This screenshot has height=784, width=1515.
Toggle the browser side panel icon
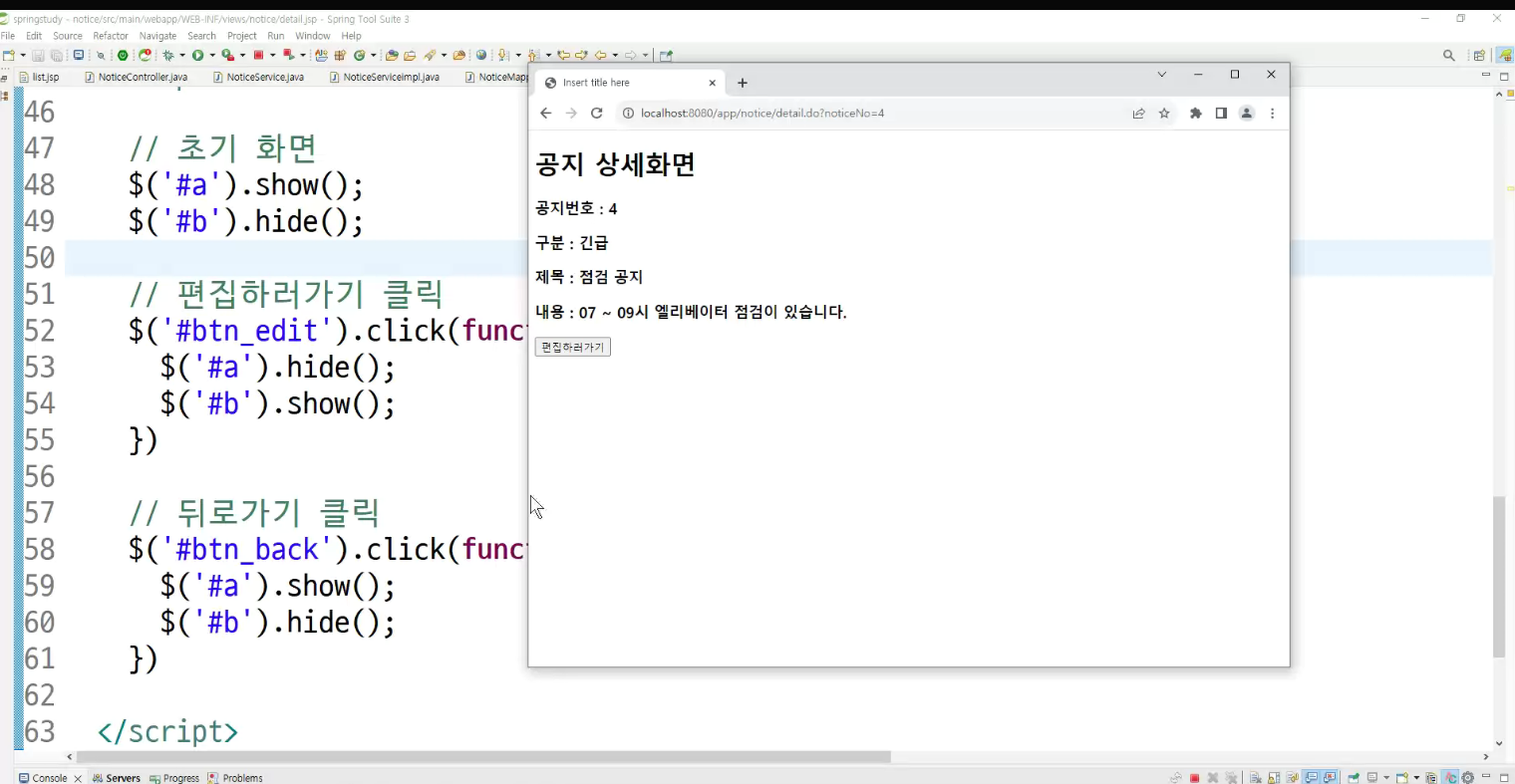1221,114
